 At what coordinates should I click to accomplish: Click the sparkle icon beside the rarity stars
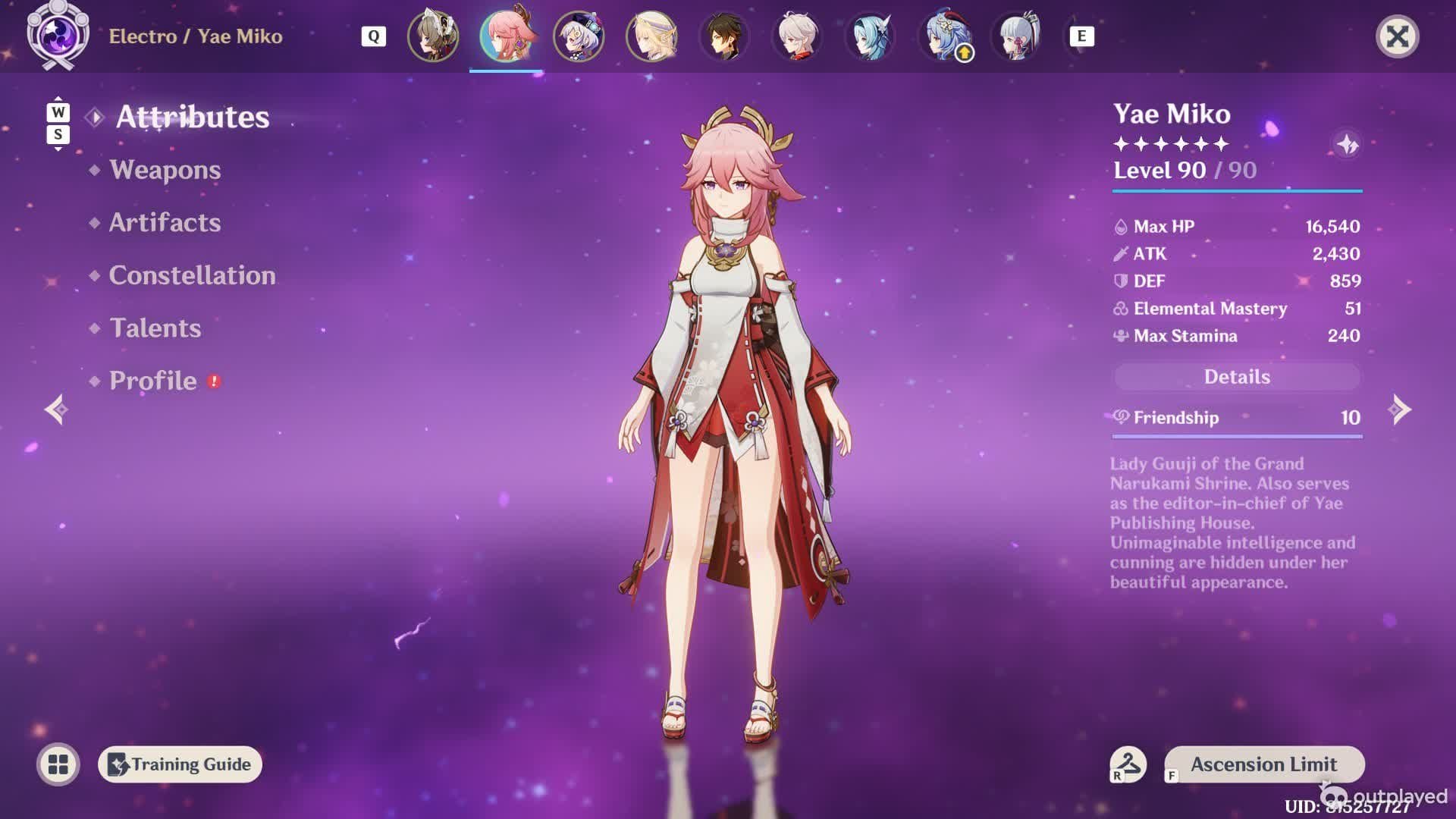point(1348,144)
